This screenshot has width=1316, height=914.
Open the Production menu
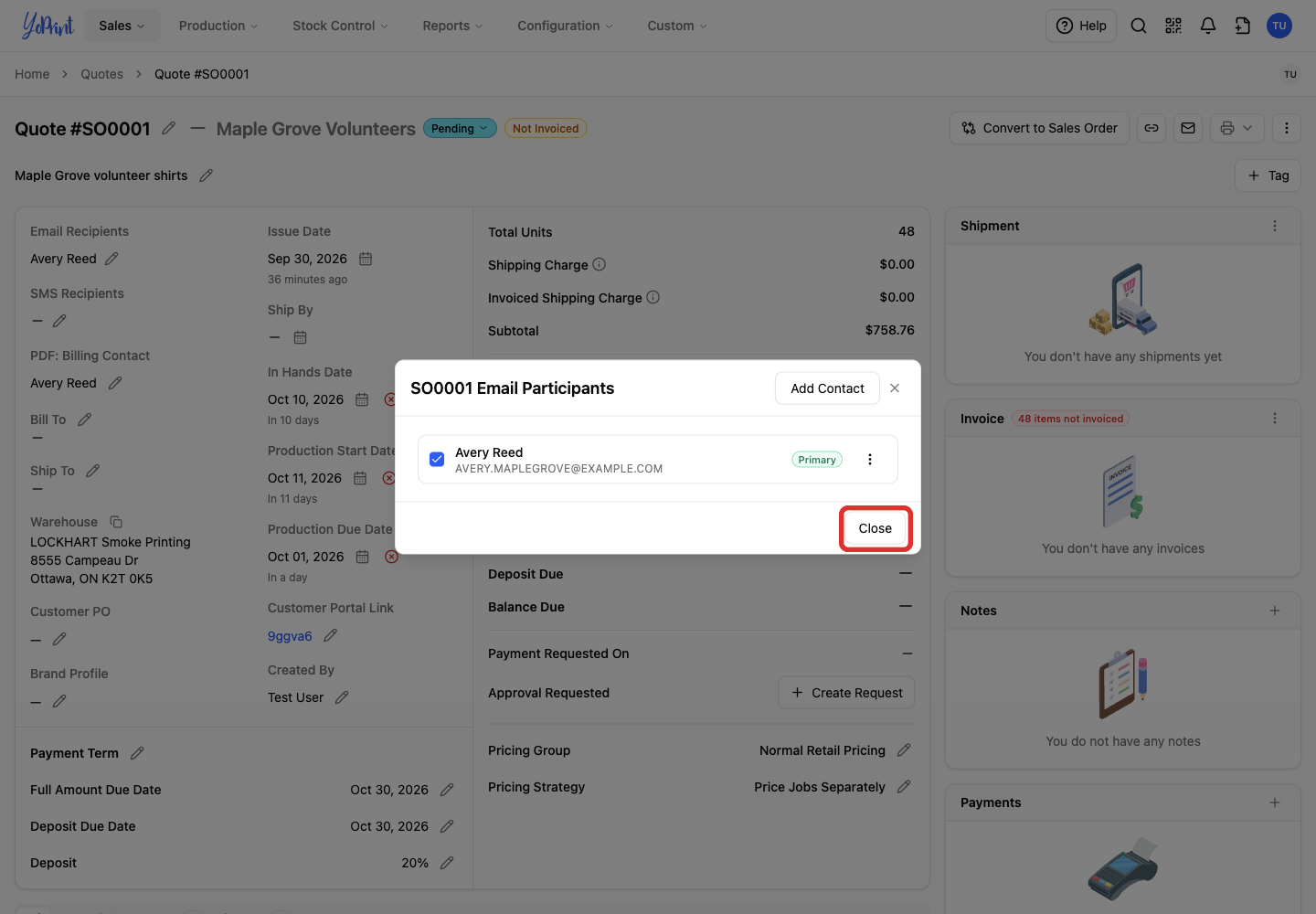tap(218, 26)
